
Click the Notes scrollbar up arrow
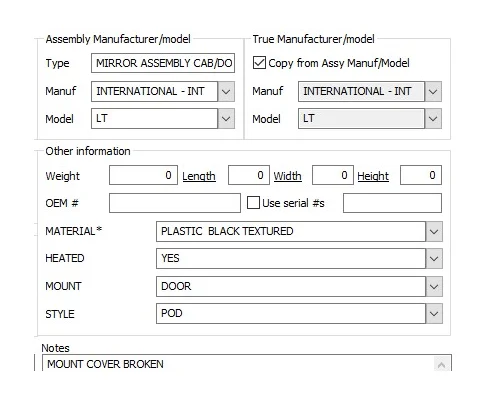click(441, 365)
